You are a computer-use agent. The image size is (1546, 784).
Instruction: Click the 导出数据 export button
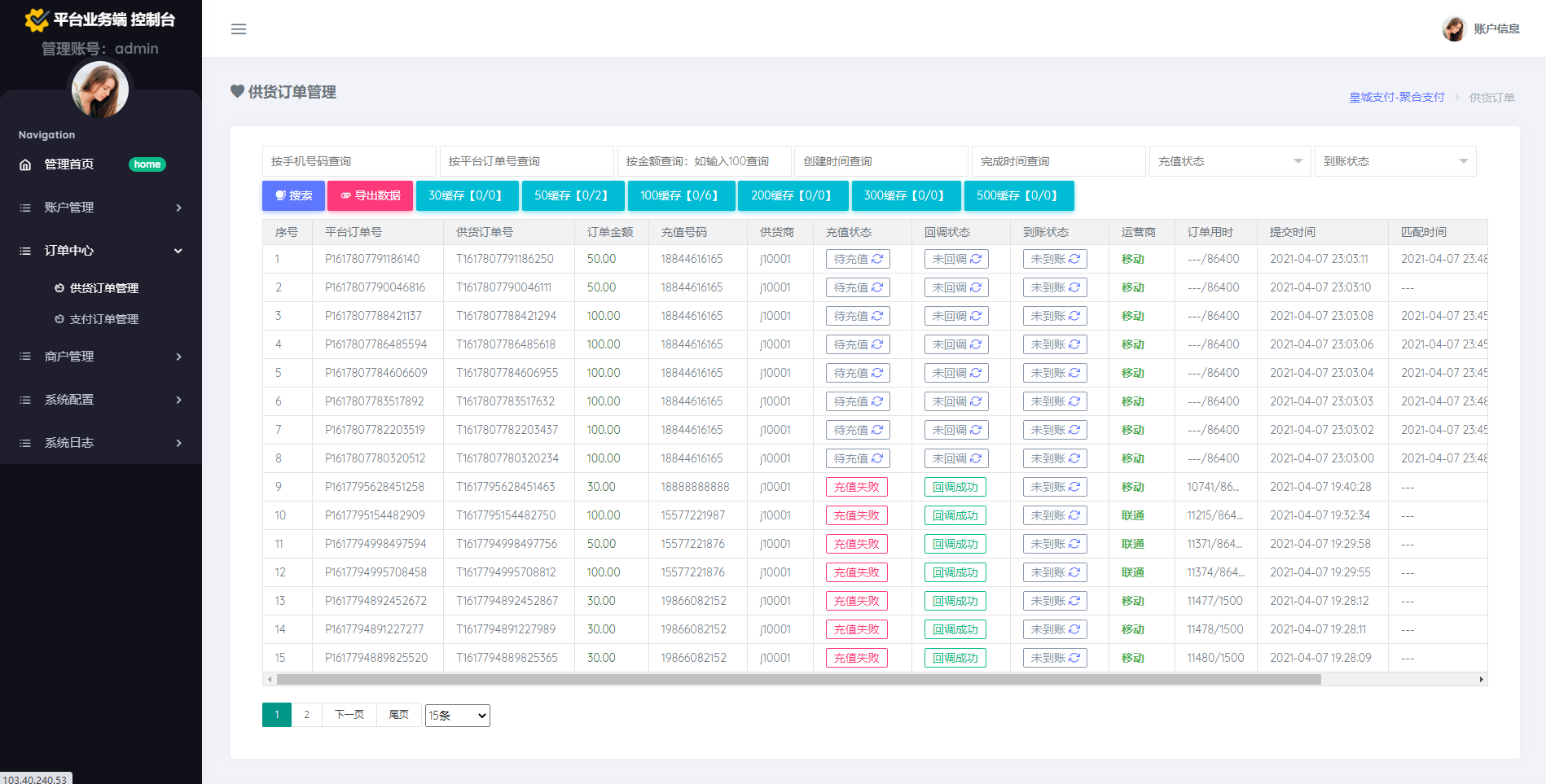point(371,195)
